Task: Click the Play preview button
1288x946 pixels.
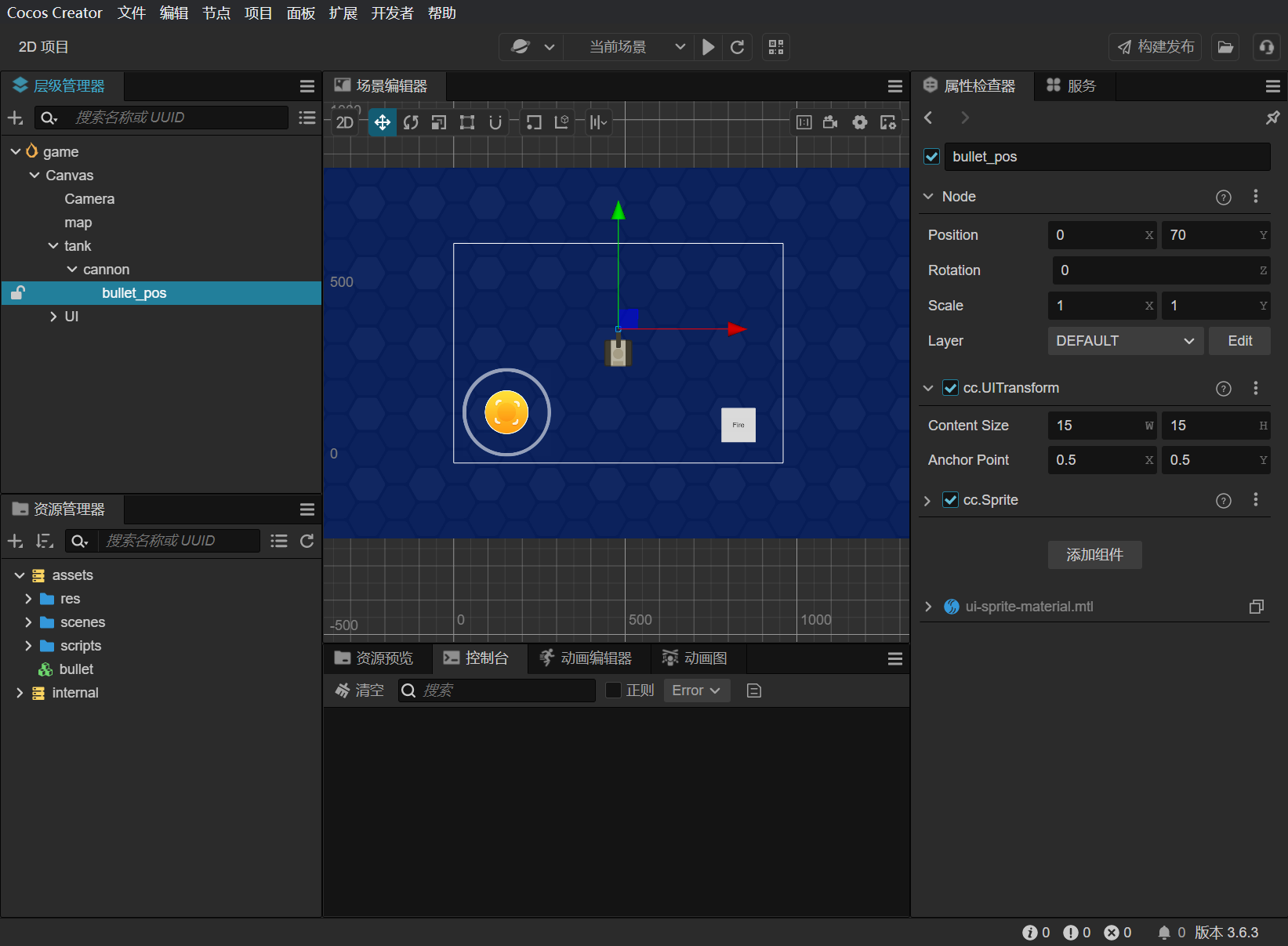Action: pos(708,47)
